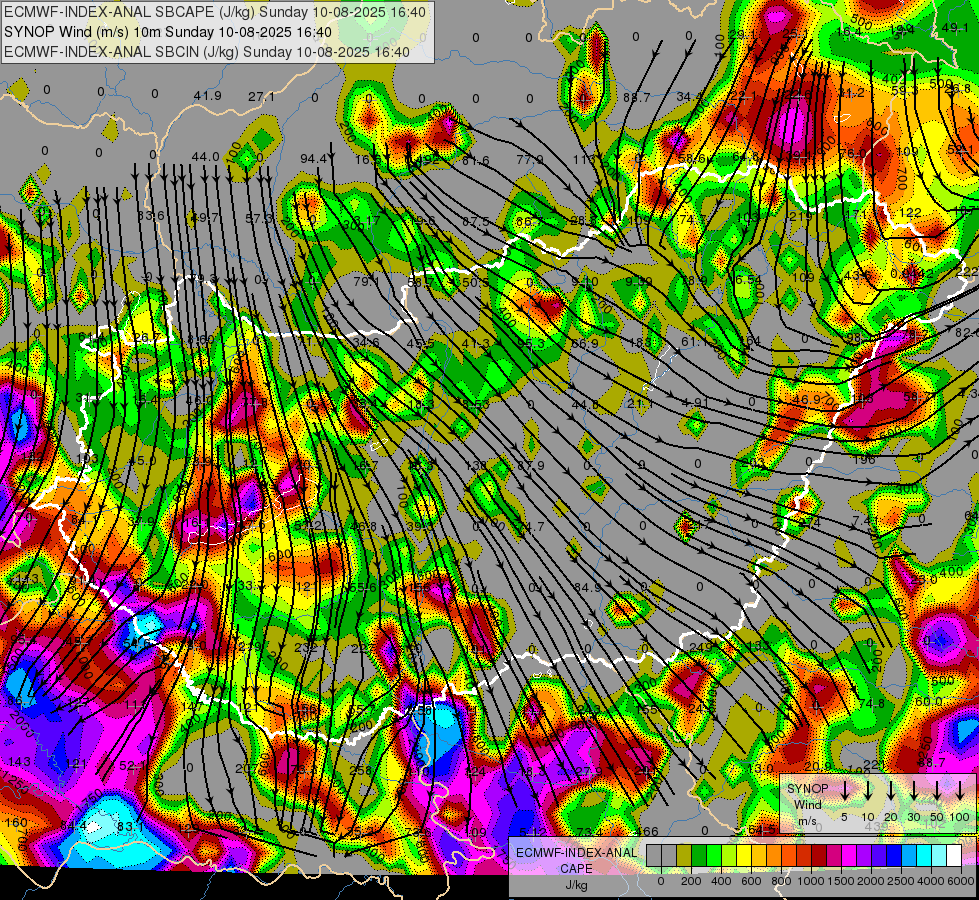Viewport: 979px width, 900px height.
Task: Click the map value '66.9'
Action: click(585, 344)
